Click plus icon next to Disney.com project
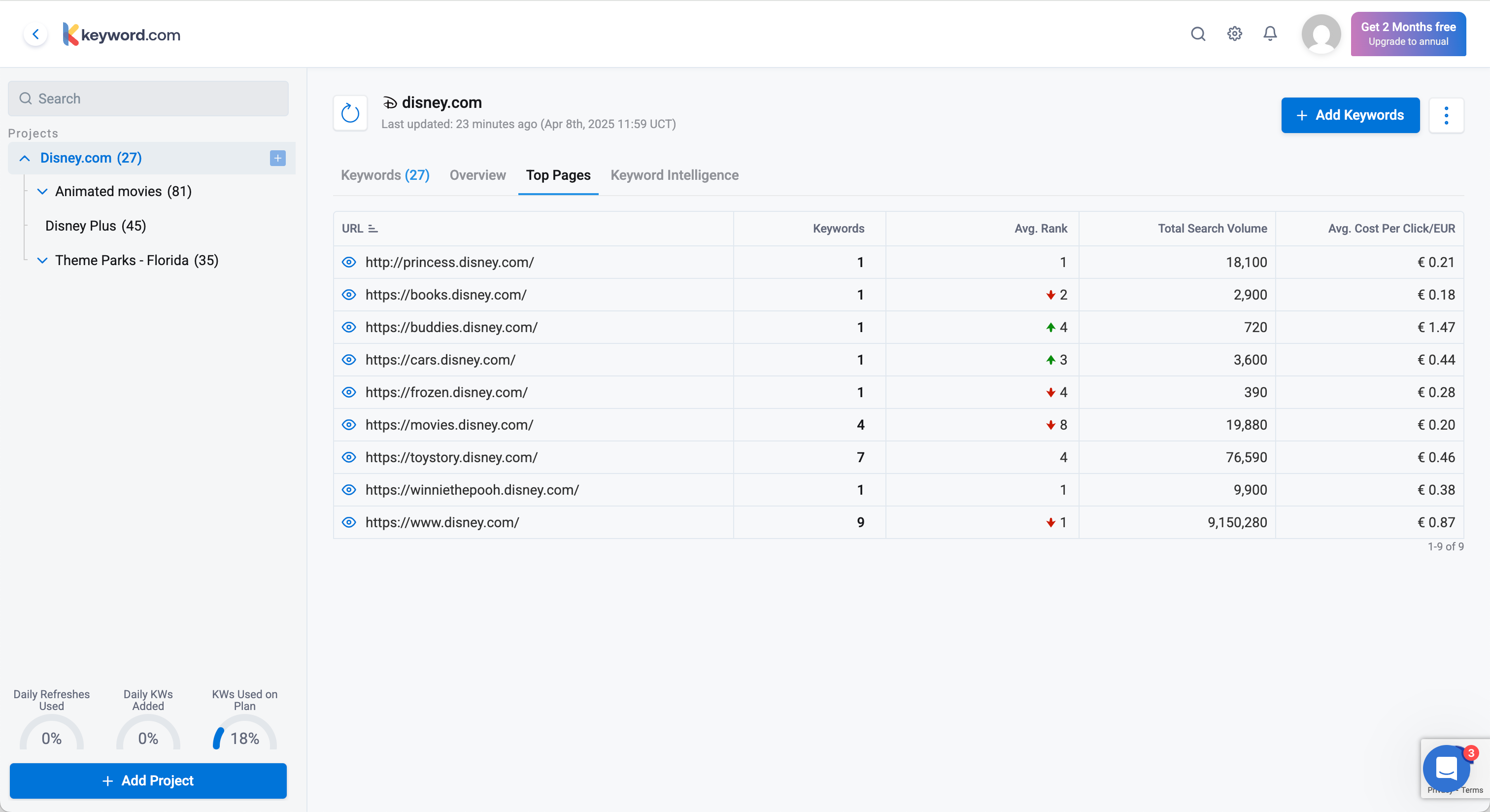Viewport: 1490px width, 812px height. [x=277, y=158]
